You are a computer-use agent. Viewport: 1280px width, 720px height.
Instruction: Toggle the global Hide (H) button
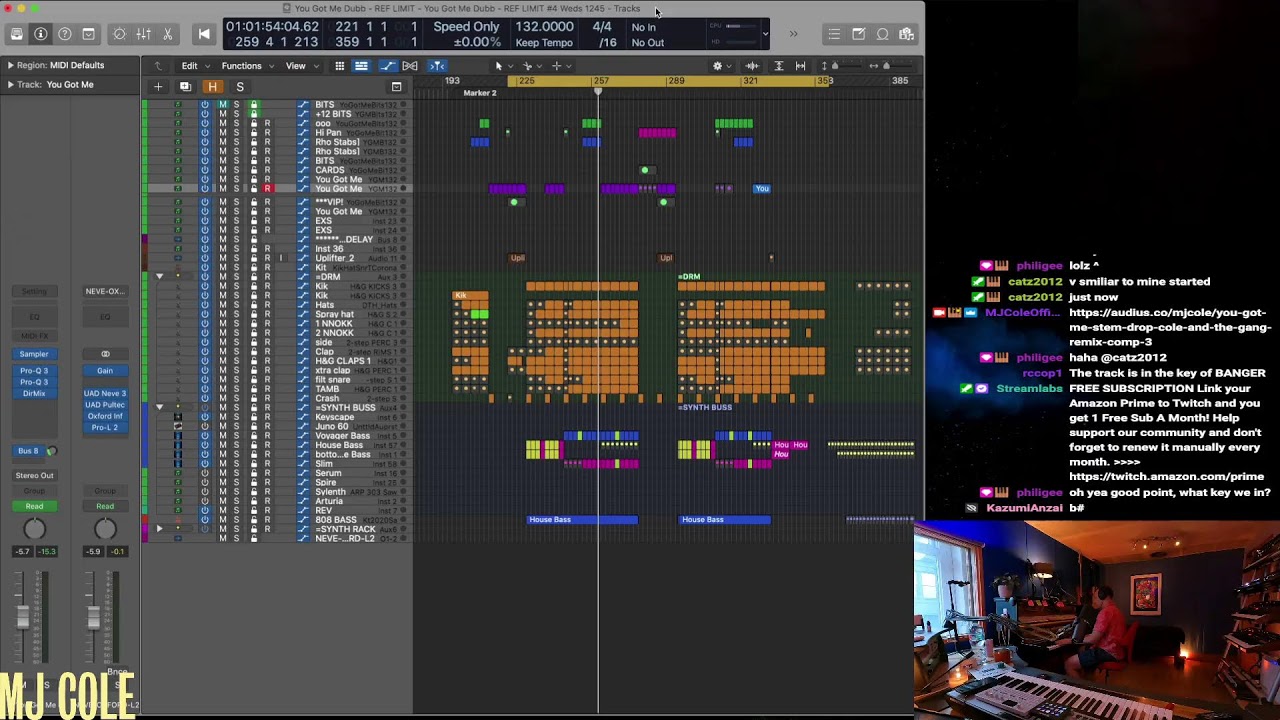pos(212,87)
